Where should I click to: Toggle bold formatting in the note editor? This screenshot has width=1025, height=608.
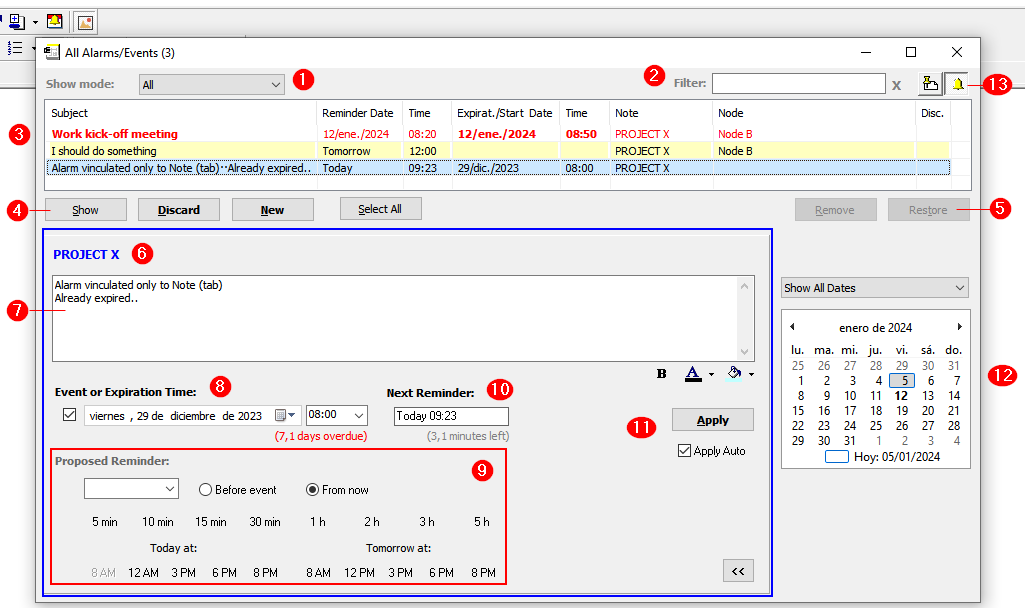[661, 374]
